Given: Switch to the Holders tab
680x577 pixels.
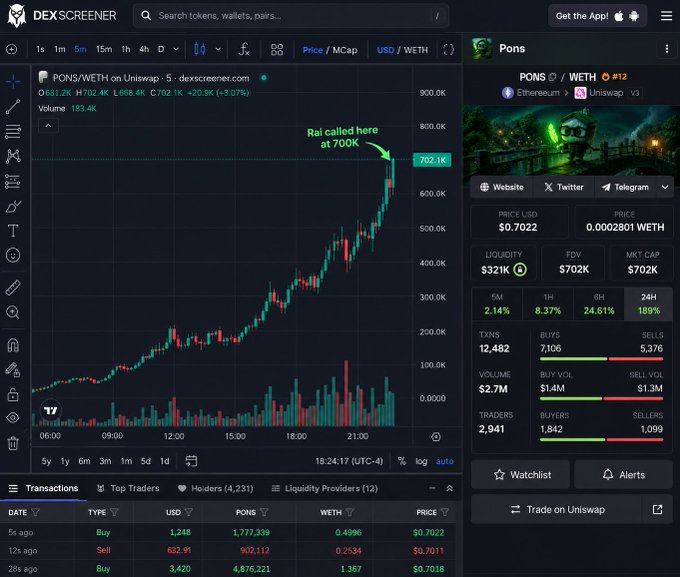Looking at the screenshot, I should pos(216,488).
